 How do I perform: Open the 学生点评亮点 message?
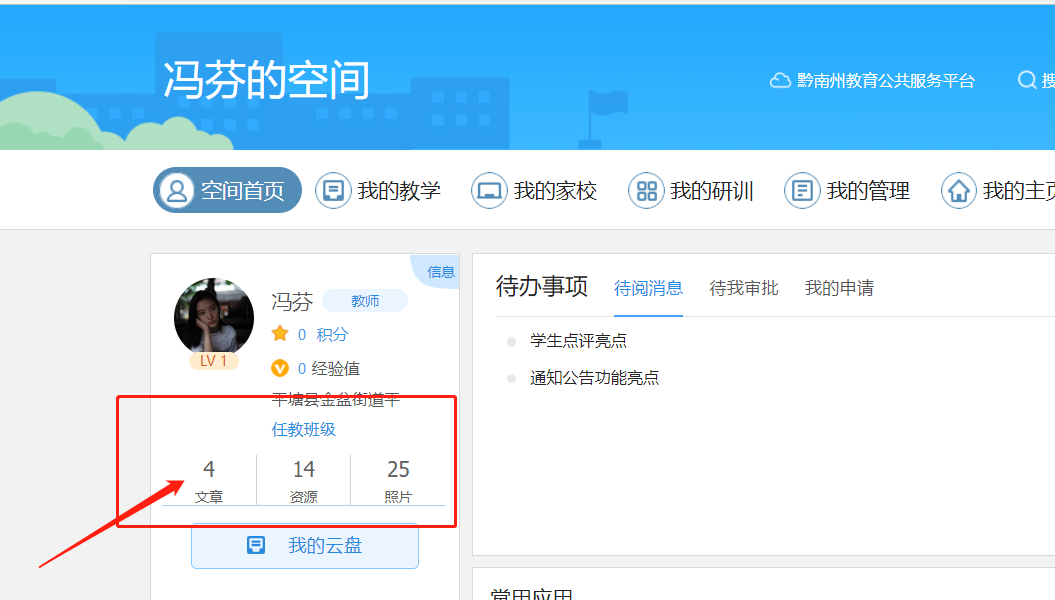pyautogui.click(x=578, y=341)
